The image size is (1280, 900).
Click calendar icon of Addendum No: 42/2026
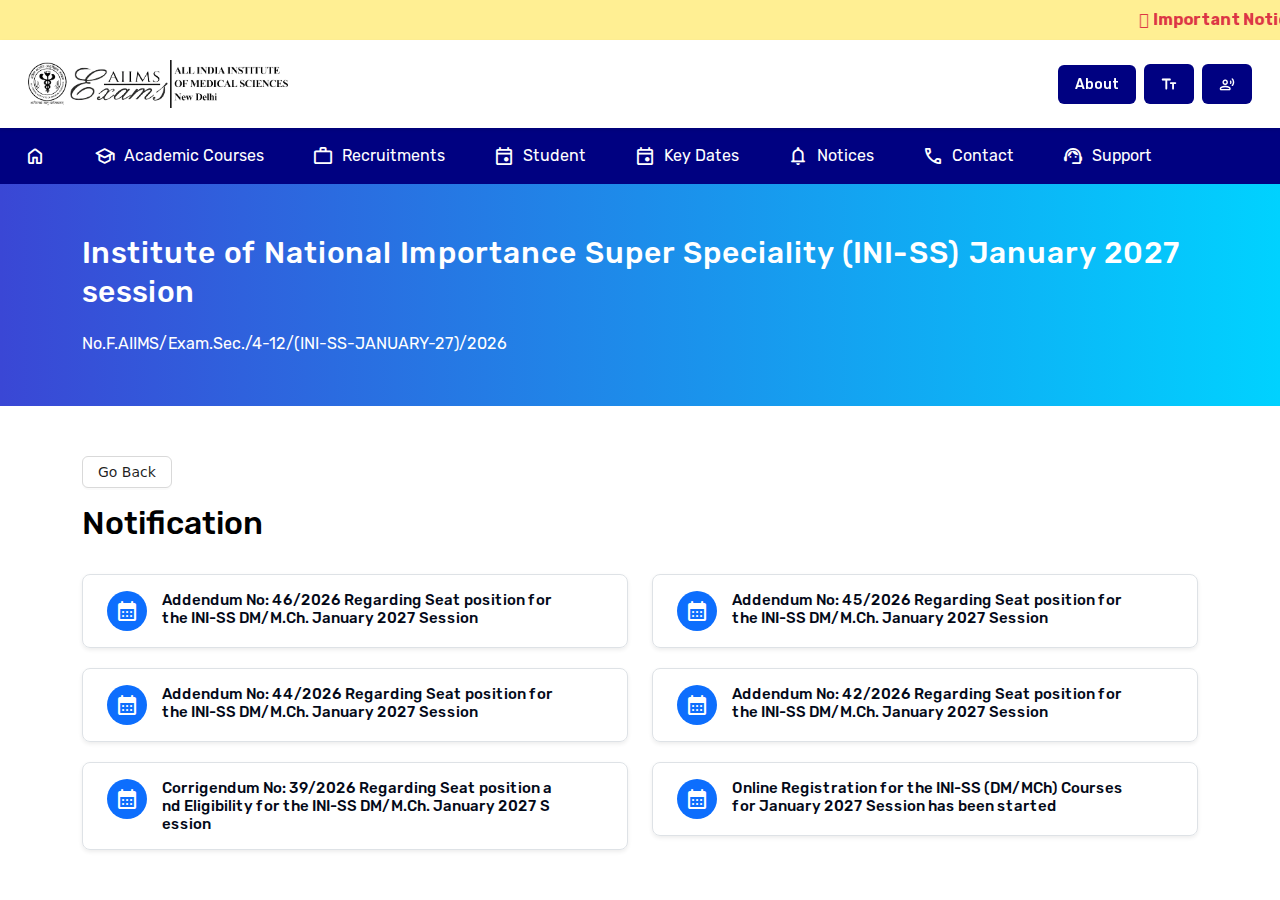pos(697,705)
